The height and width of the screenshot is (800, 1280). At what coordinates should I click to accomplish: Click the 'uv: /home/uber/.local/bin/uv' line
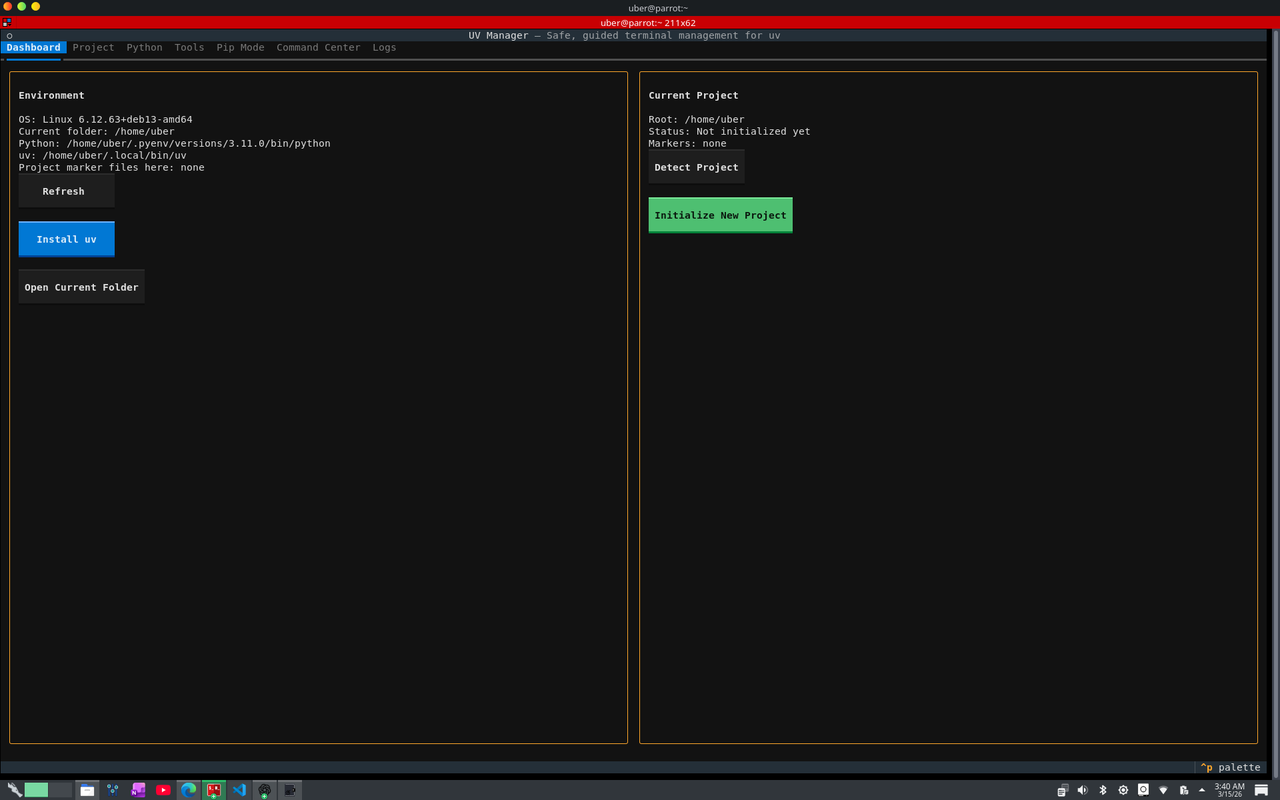(x=102, y=155)
